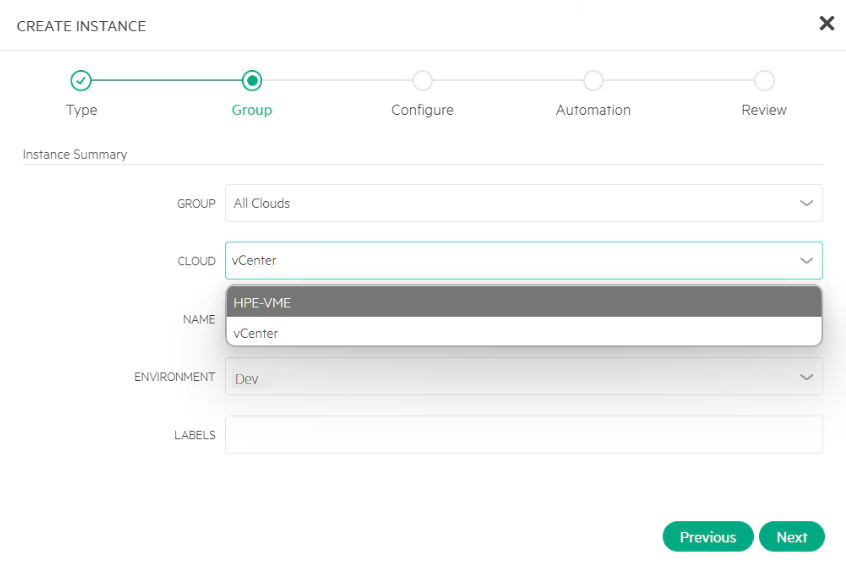Close the Create Instance dialog

click(827, 23)
